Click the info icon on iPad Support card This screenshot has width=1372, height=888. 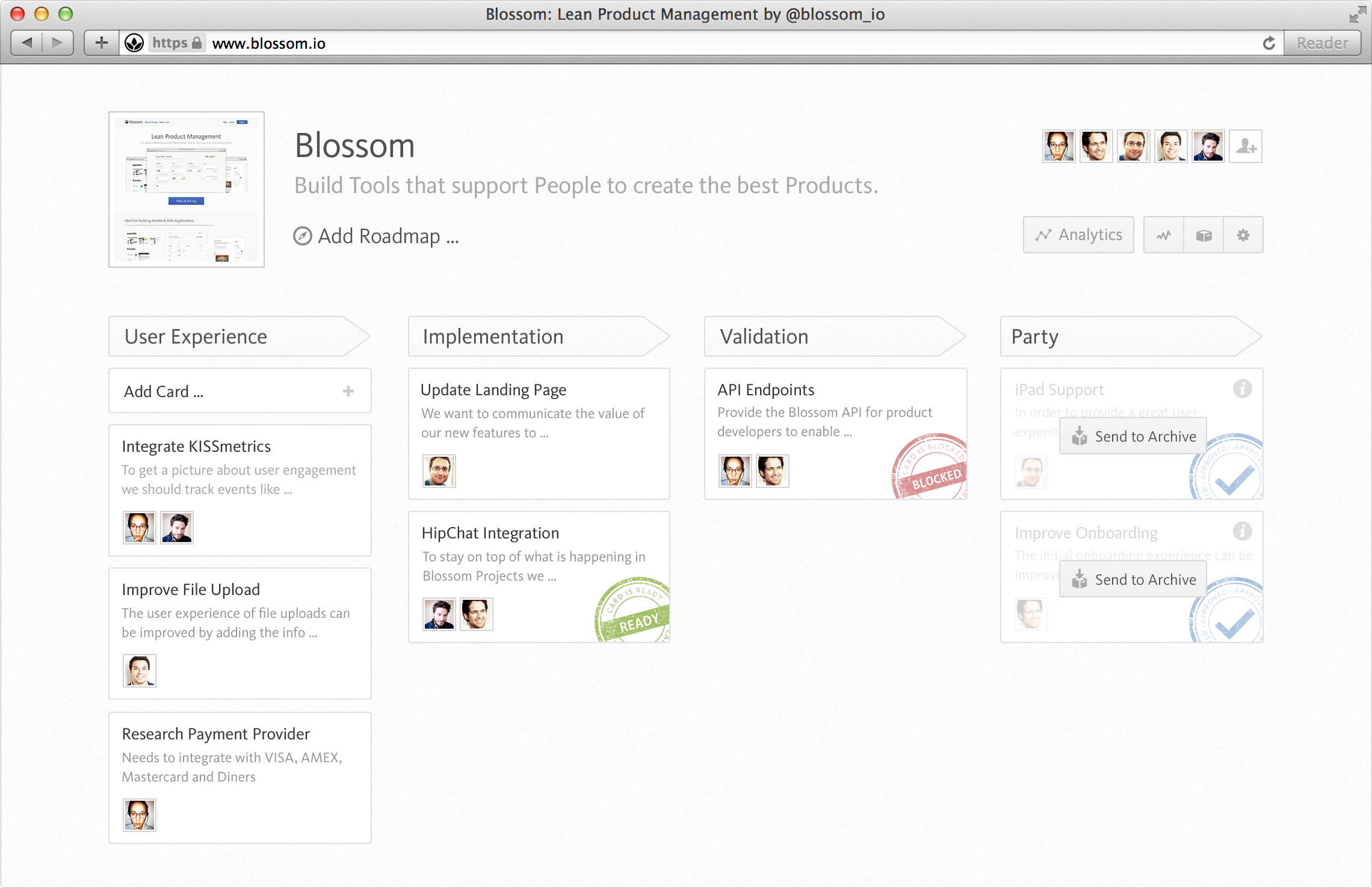click(1242, 389)
